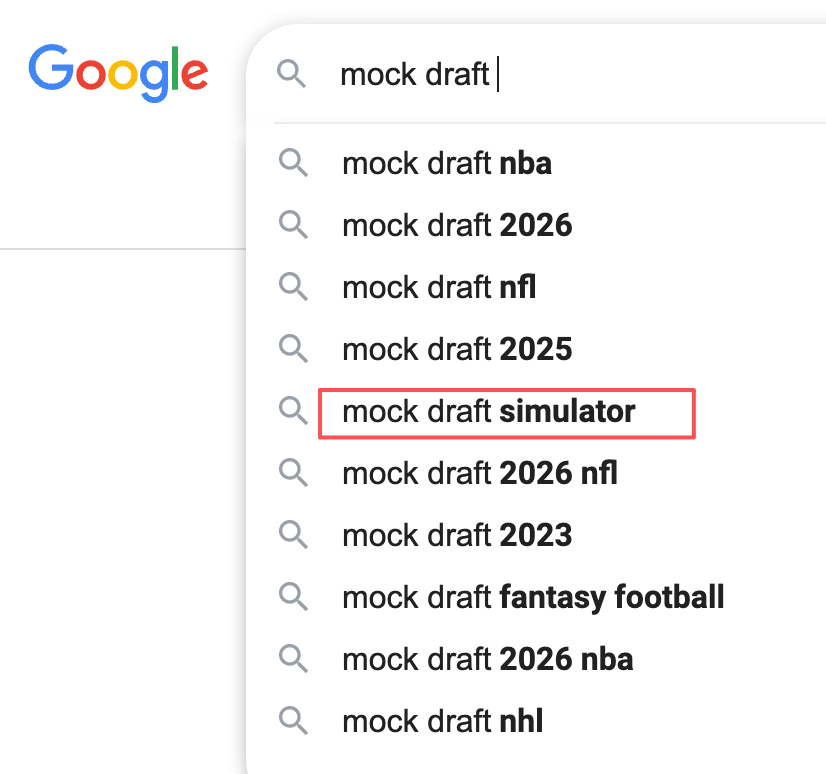Click search icon beside "mock draft 2026" suggestion
Screen dimensions: 826x774
click(x=293, y=225)
